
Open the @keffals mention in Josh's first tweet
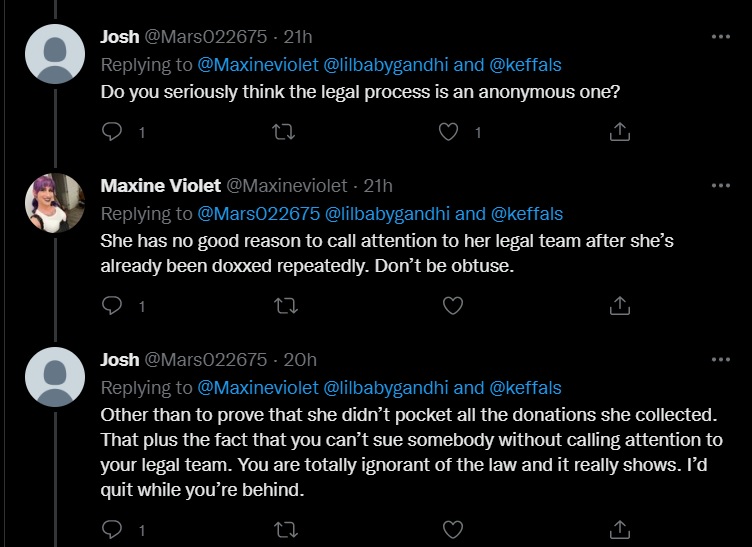click(x=525, y=65)
